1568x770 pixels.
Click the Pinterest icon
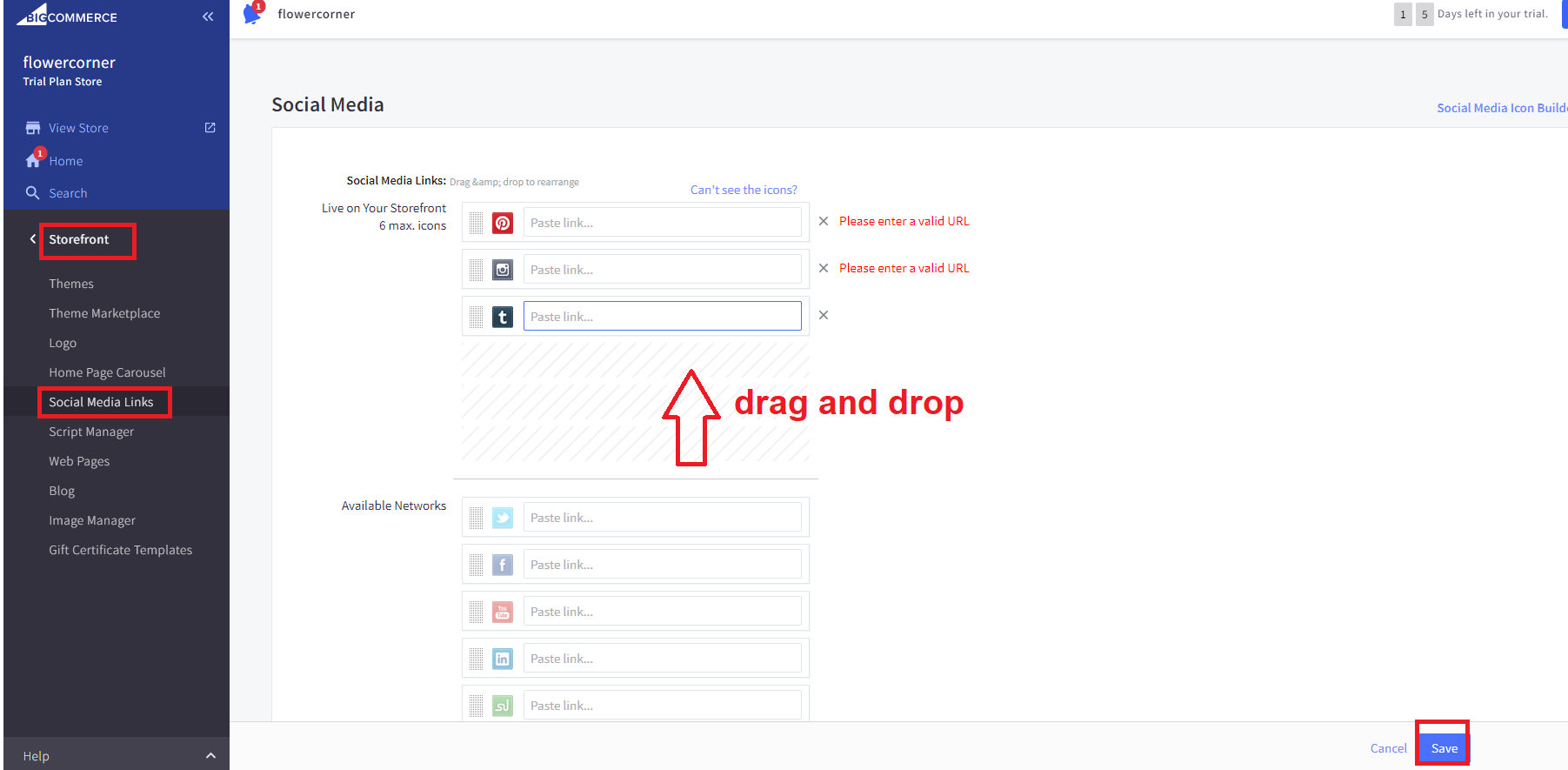(x=503, y=223)
